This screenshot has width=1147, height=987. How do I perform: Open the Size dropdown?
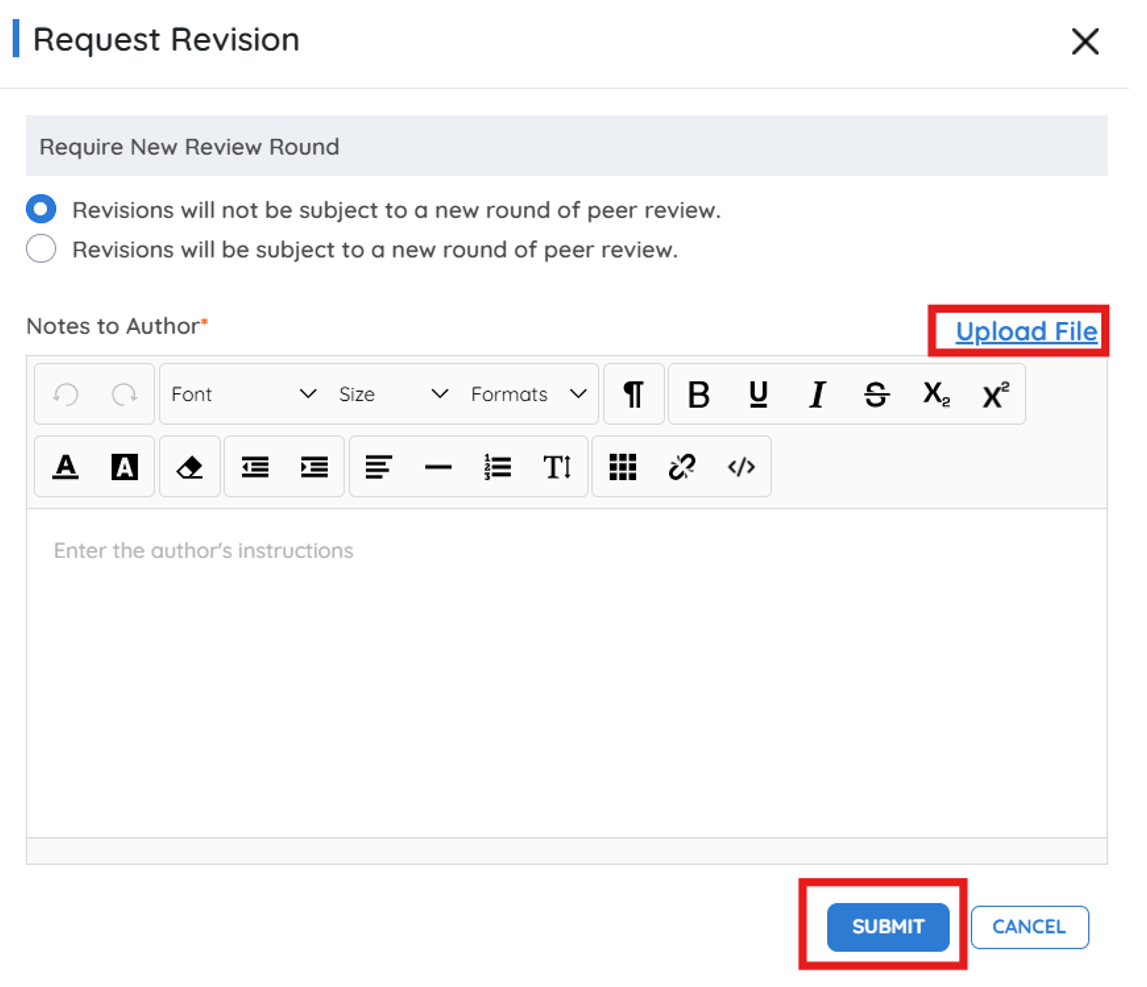[x=393, y=394]
